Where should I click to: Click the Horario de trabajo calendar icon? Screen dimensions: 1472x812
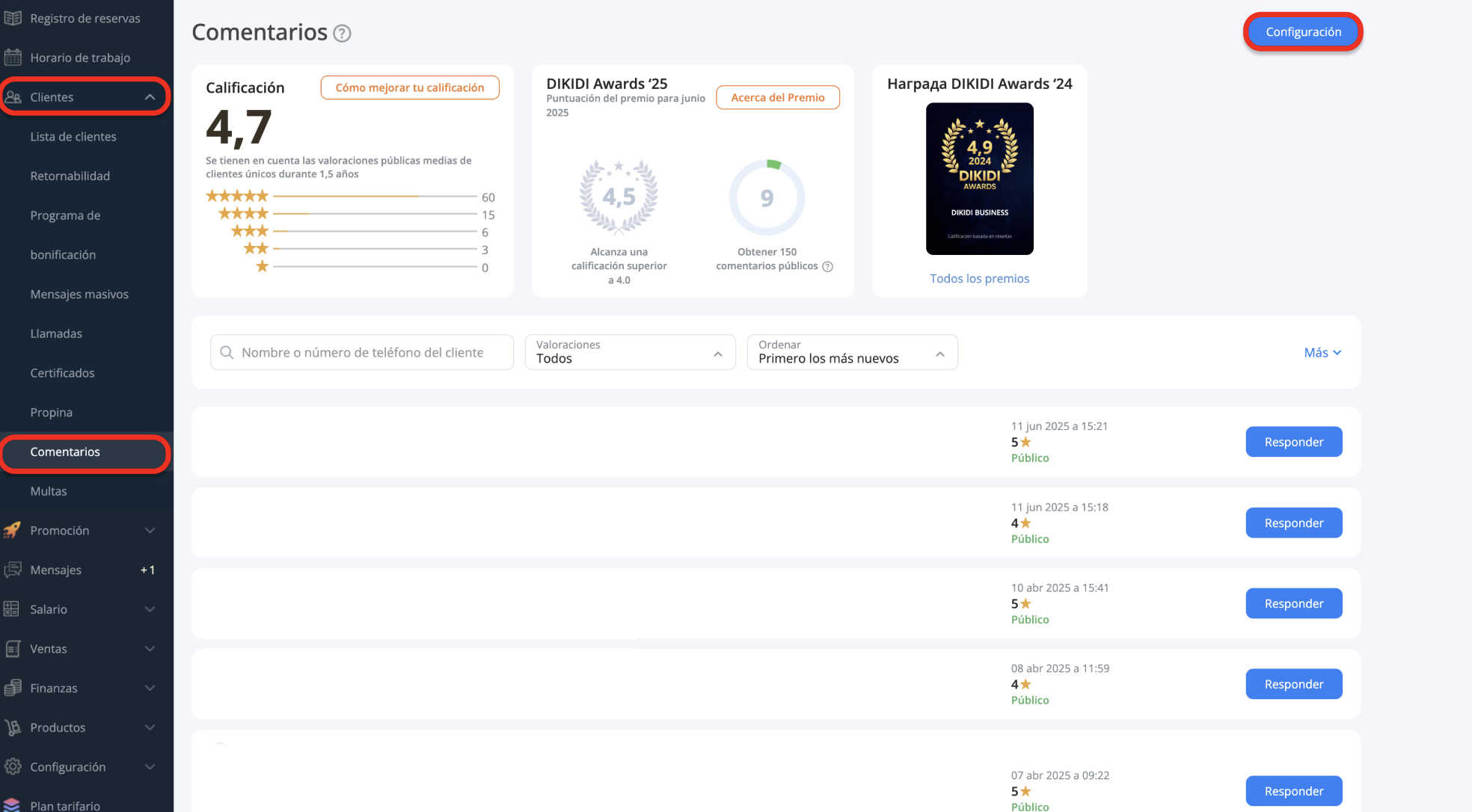[13, 58]
